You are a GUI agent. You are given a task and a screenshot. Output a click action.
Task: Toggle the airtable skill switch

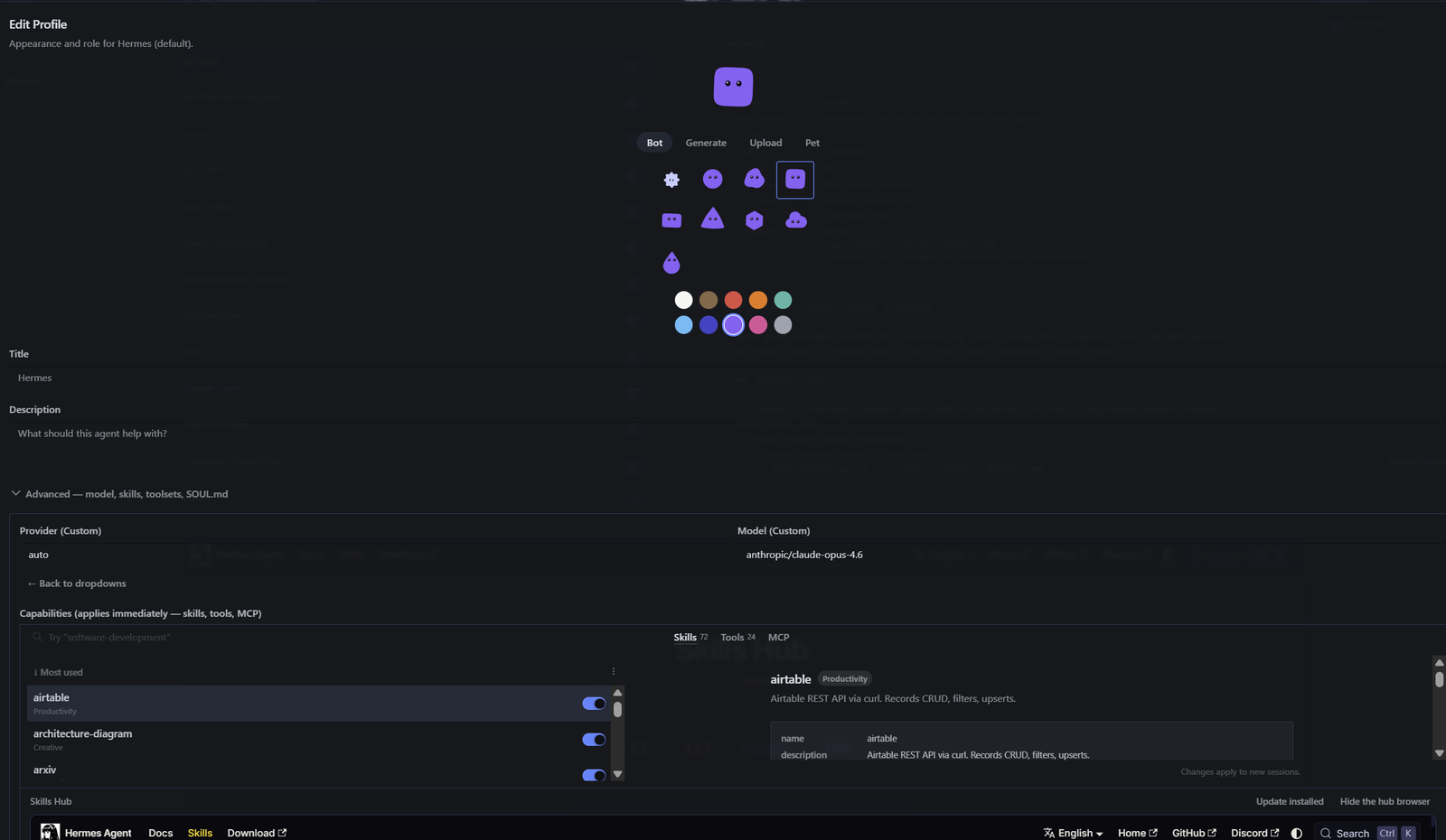click(x=594, y=704)
